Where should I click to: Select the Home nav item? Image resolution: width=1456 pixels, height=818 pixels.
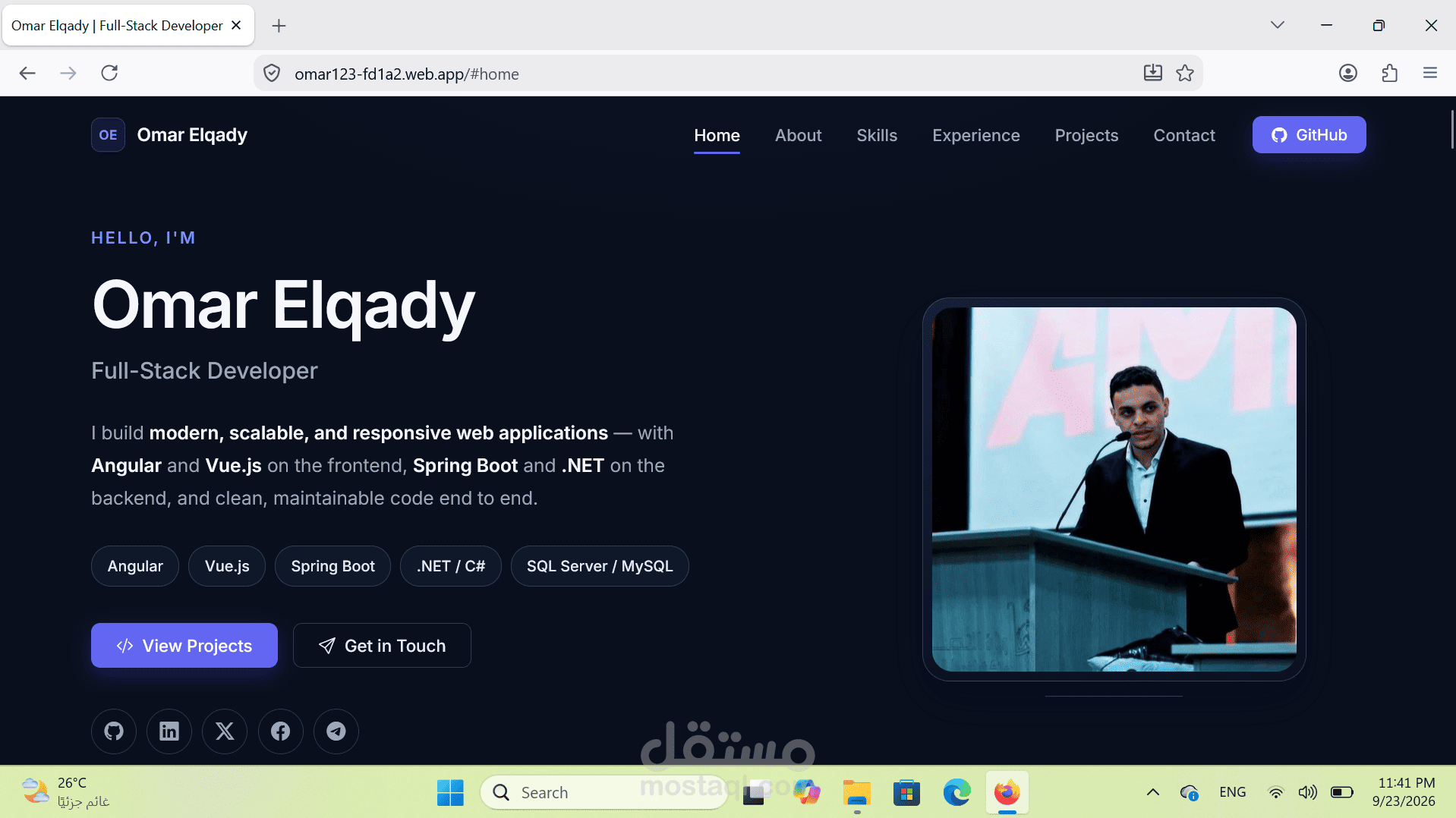[x=717, y=135]
